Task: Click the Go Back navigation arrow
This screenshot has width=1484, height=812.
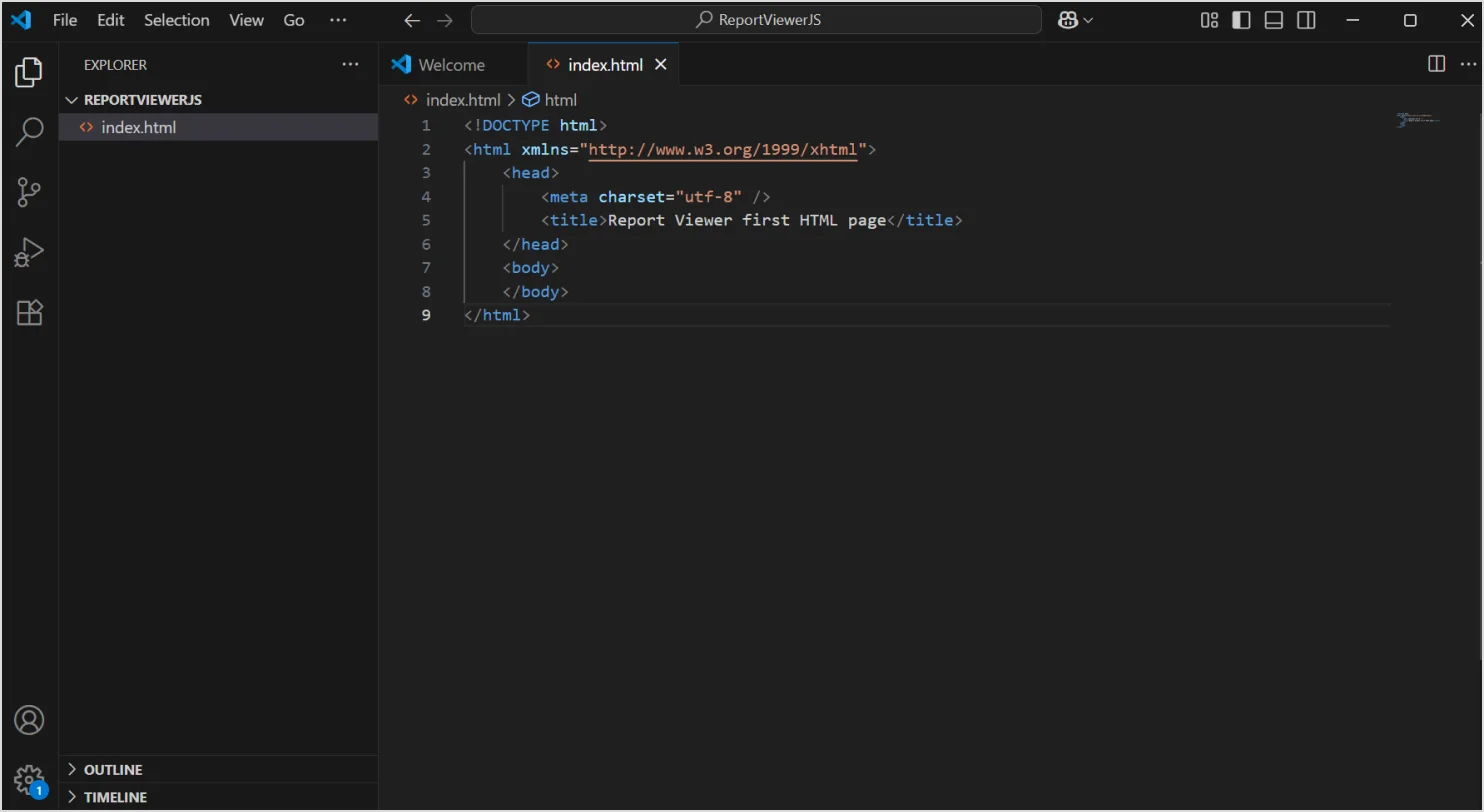Action: coord(411,20)
